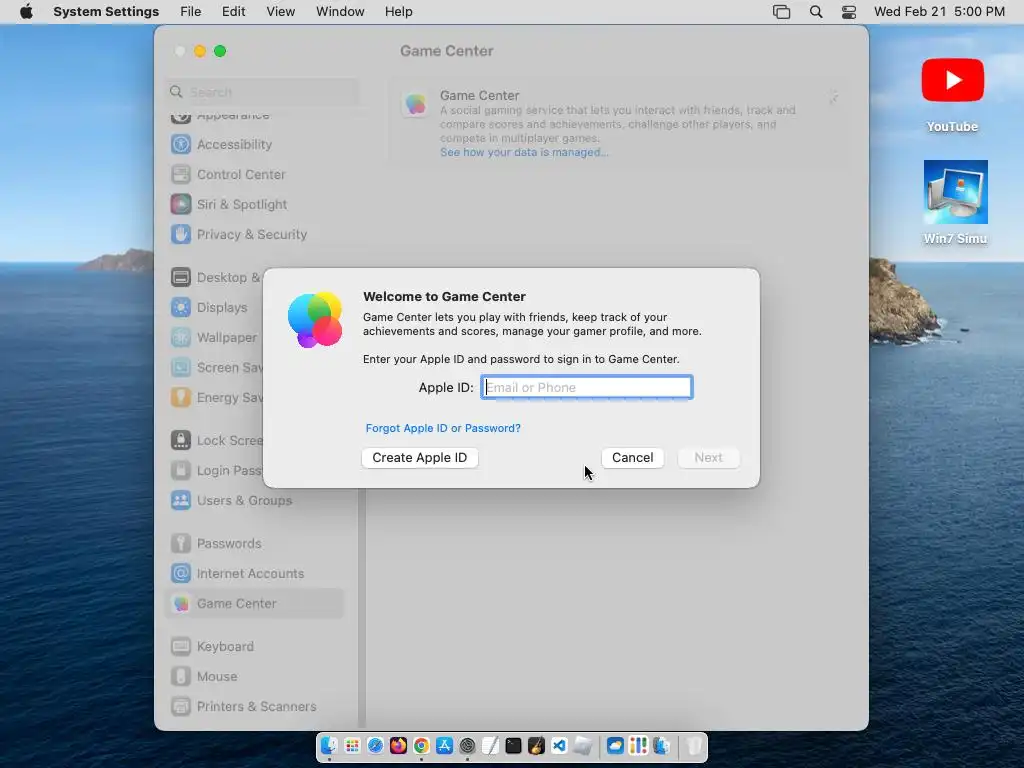1024x768 pixels.
Task: Open the App Store Dock icon
Action: pos(445,745)
